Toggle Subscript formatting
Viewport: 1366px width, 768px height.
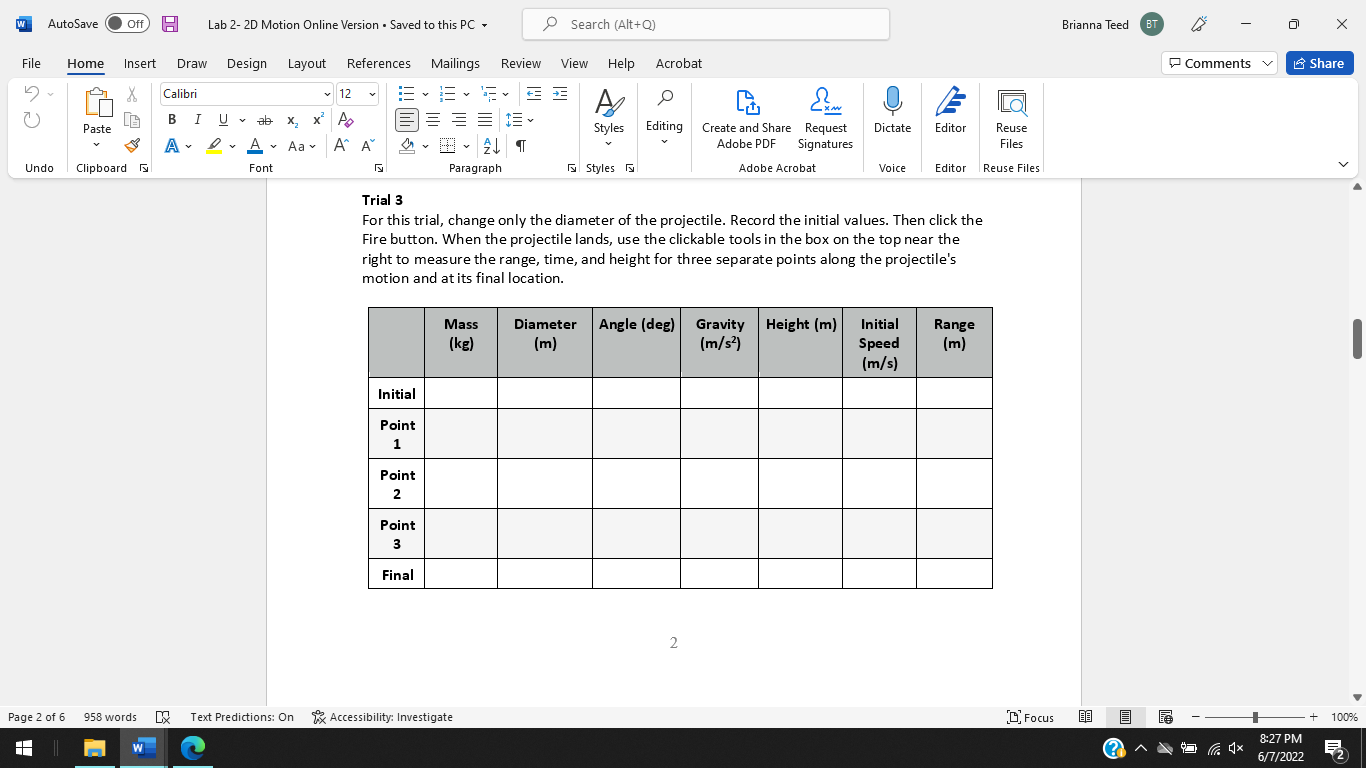click(x=292, y=120)
